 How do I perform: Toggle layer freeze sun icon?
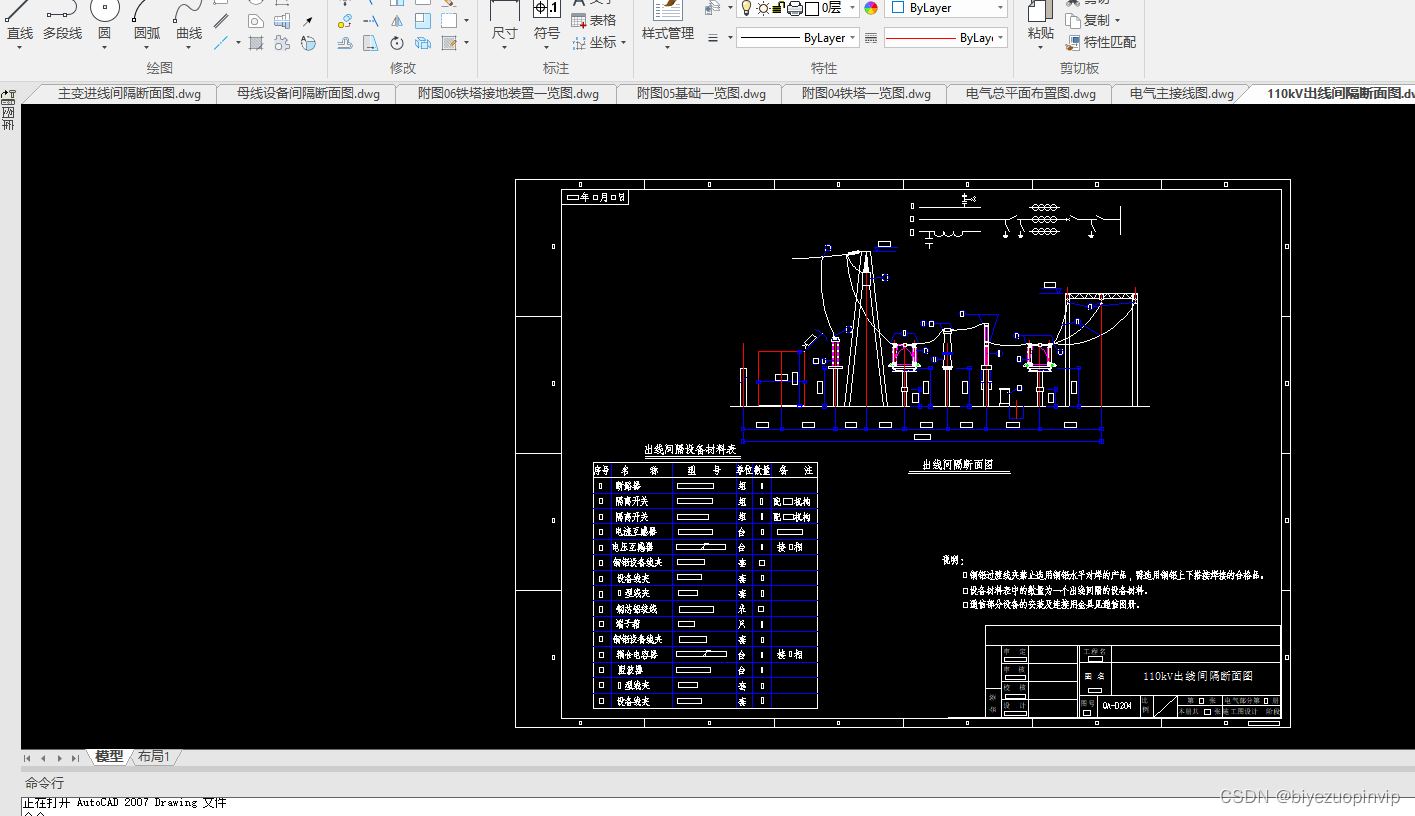(x=763, y=8)
